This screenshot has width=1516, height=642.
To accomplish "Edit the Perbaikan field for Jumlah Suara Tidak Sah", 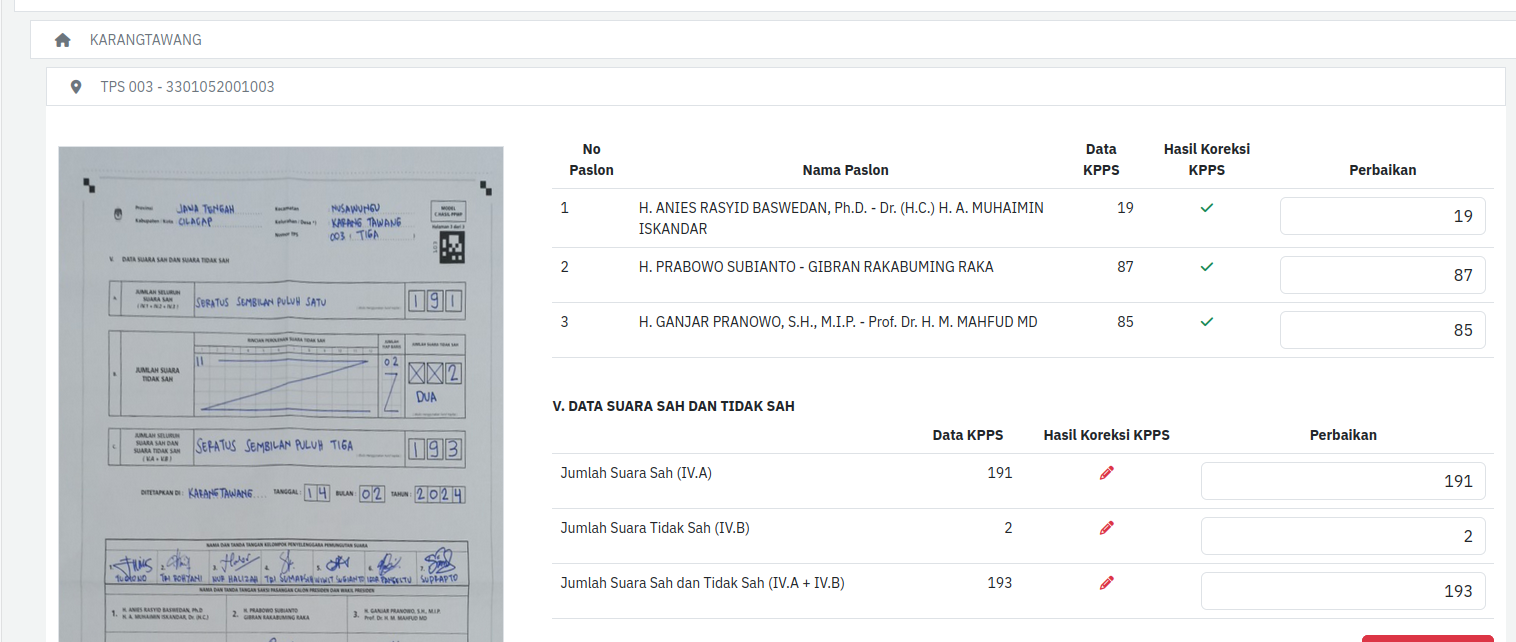I will coord(1342,536).
